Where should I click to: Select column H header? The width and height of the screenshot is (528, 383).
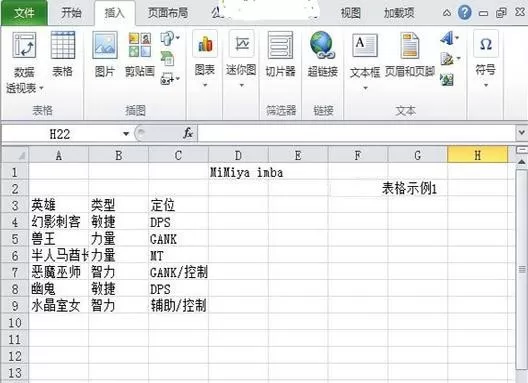477,155
